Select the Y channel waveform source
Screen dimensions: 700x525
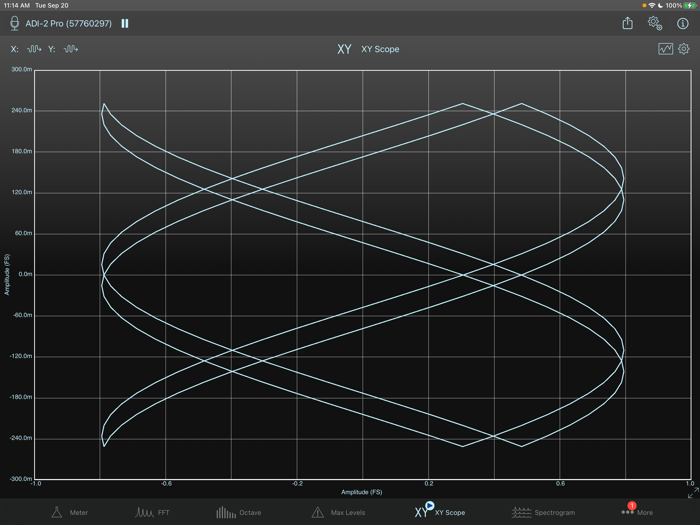click(x=71, y=49)
